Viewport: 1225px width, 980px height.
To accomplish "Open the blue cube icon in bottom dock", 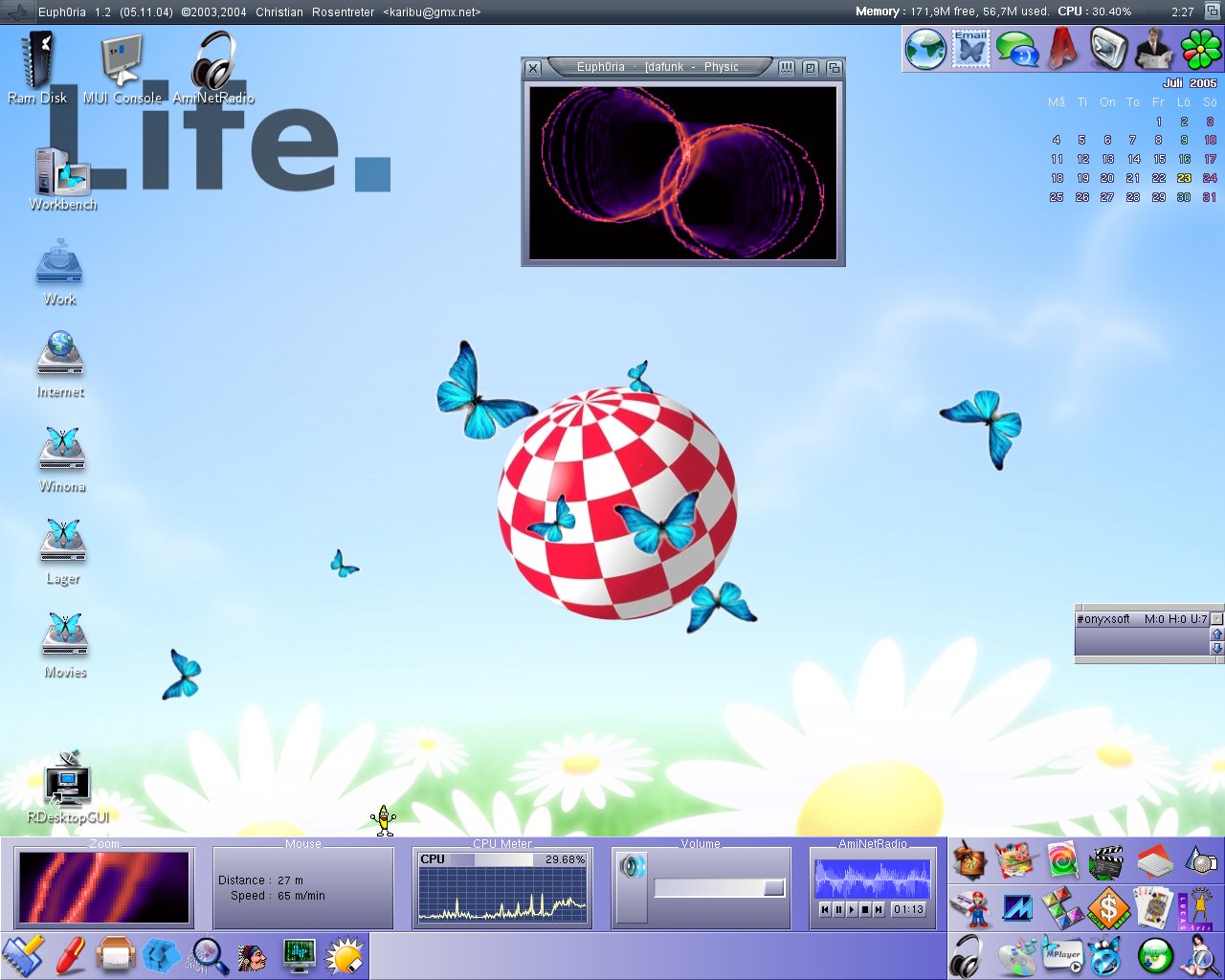I will point(161,955).
